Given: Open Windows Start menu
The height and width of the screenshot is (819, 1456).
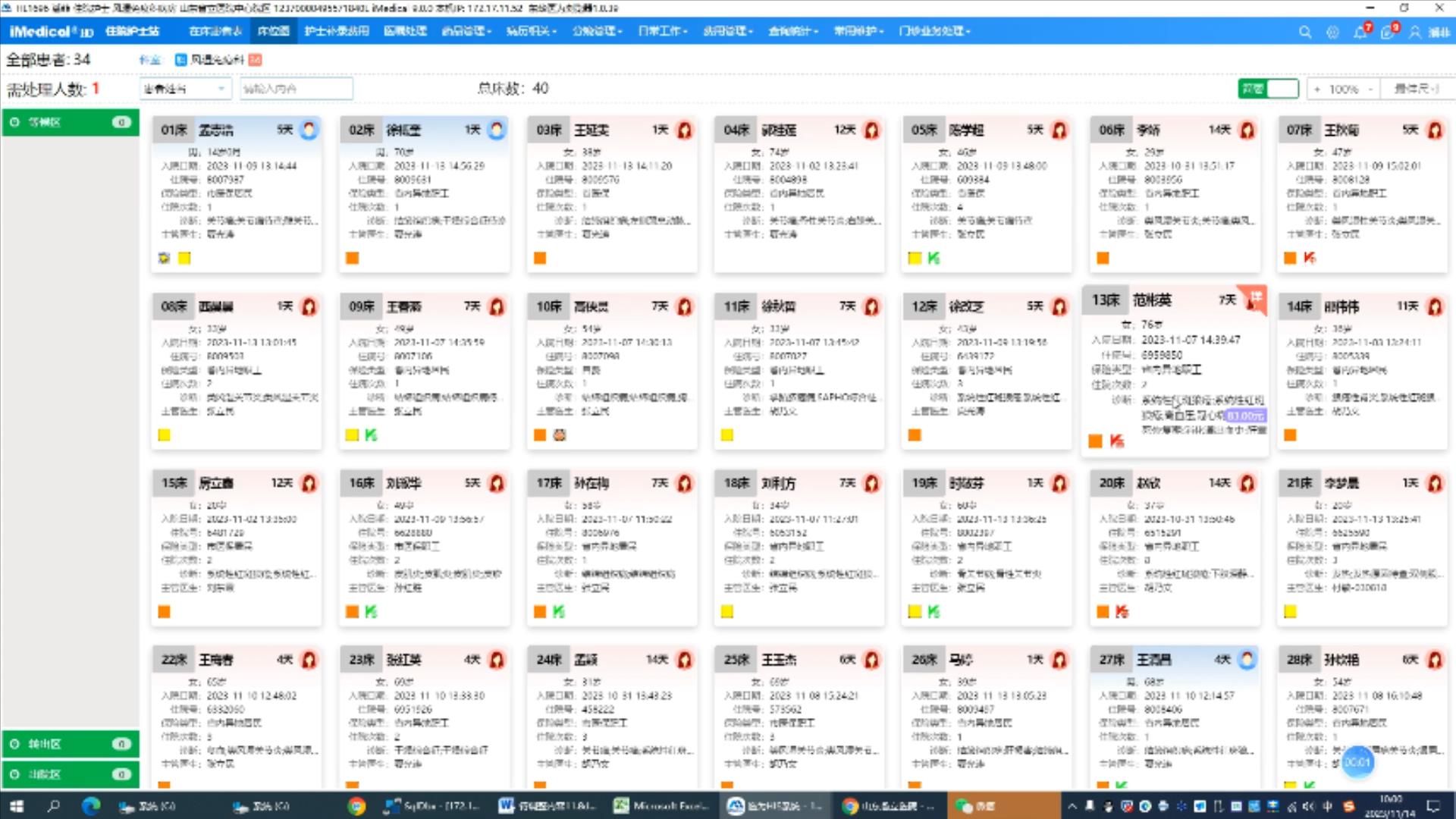Looking at the screenshot, I should (17, 805).
